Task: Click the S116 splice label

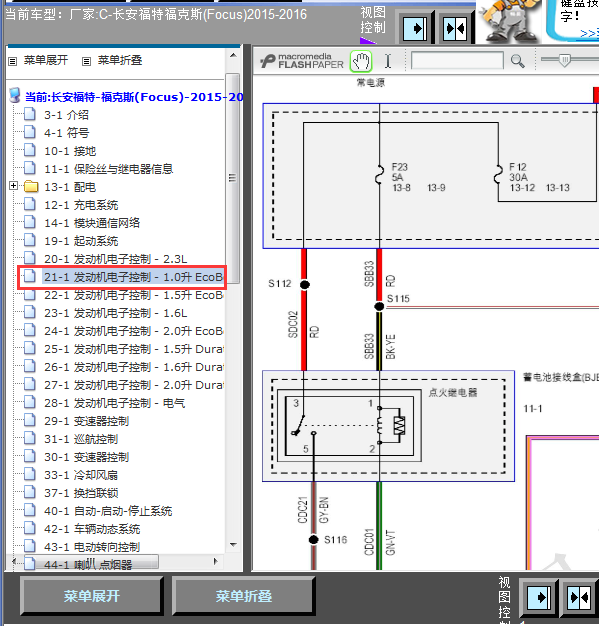Action: 335,540
